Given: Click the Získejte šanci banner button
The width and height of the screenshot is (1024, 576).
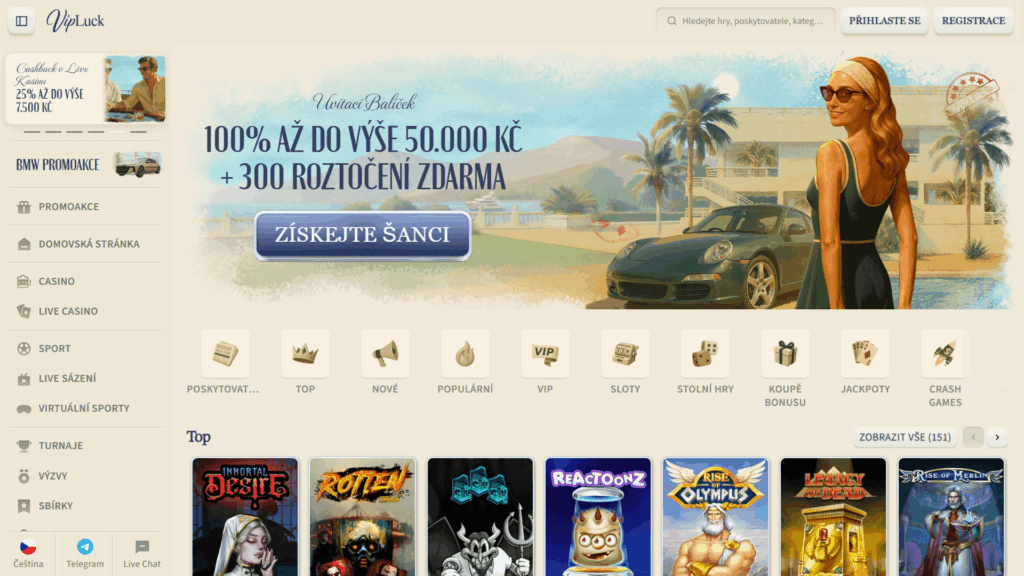Looking at the screenshot, I should 362,235.
